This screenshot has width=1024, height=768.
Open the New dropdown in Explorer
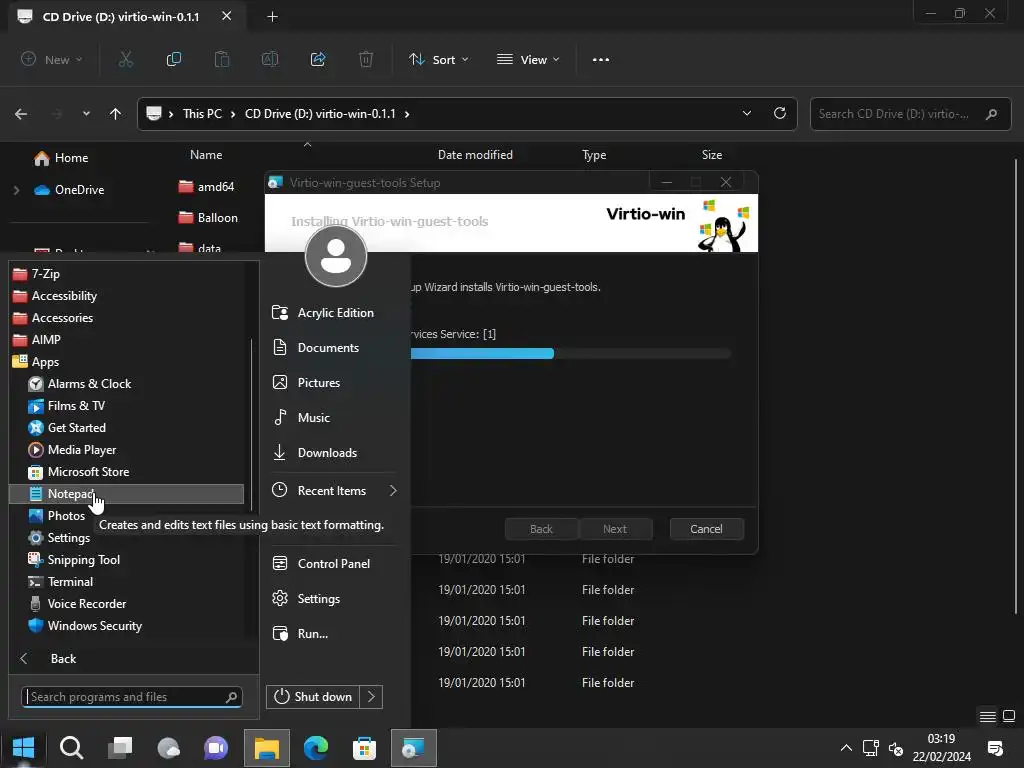52,59
